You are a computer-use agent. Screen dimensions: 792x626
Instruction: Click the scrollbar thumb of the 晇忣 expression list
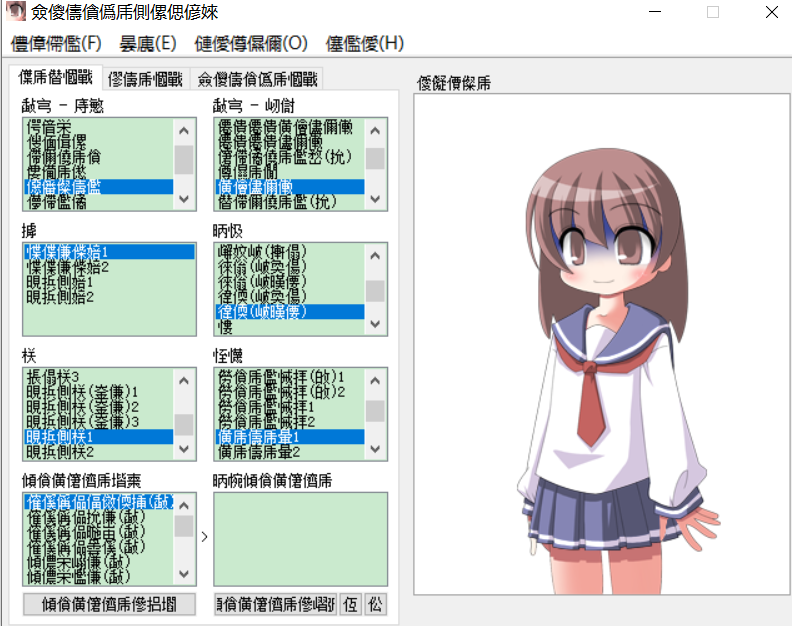coord(375,291)
